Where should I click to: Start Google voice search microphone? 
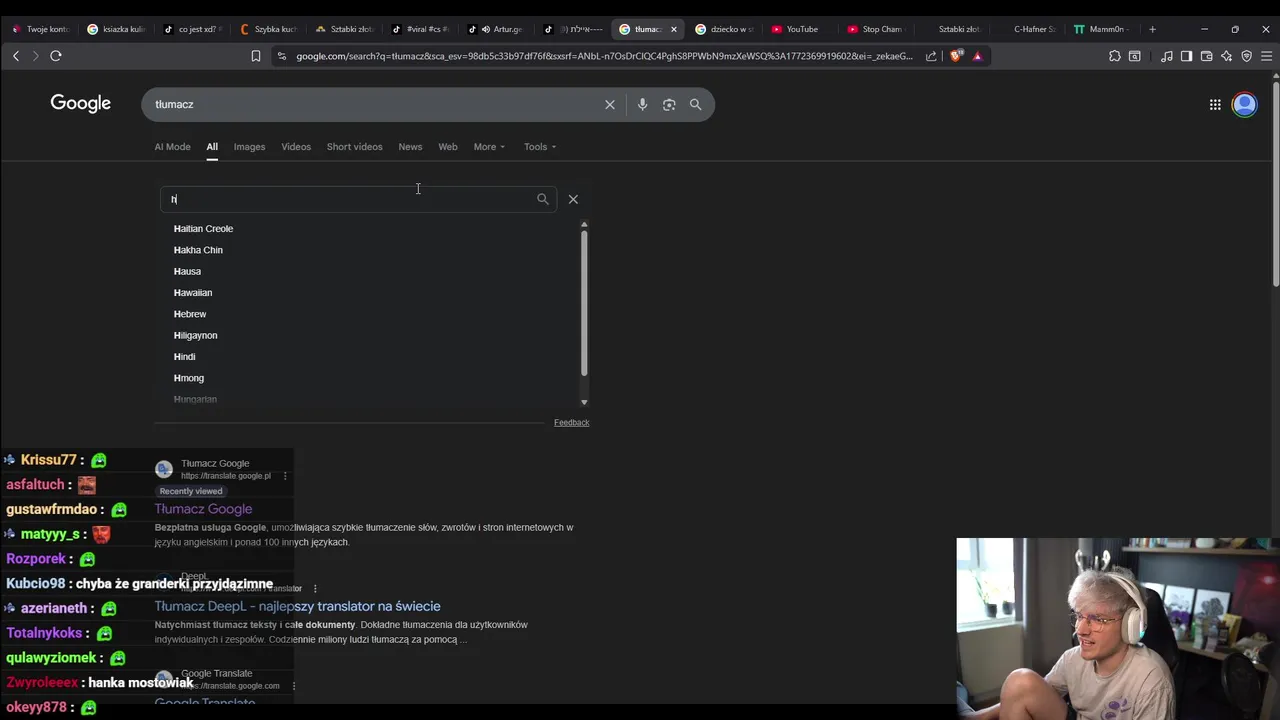642,104
